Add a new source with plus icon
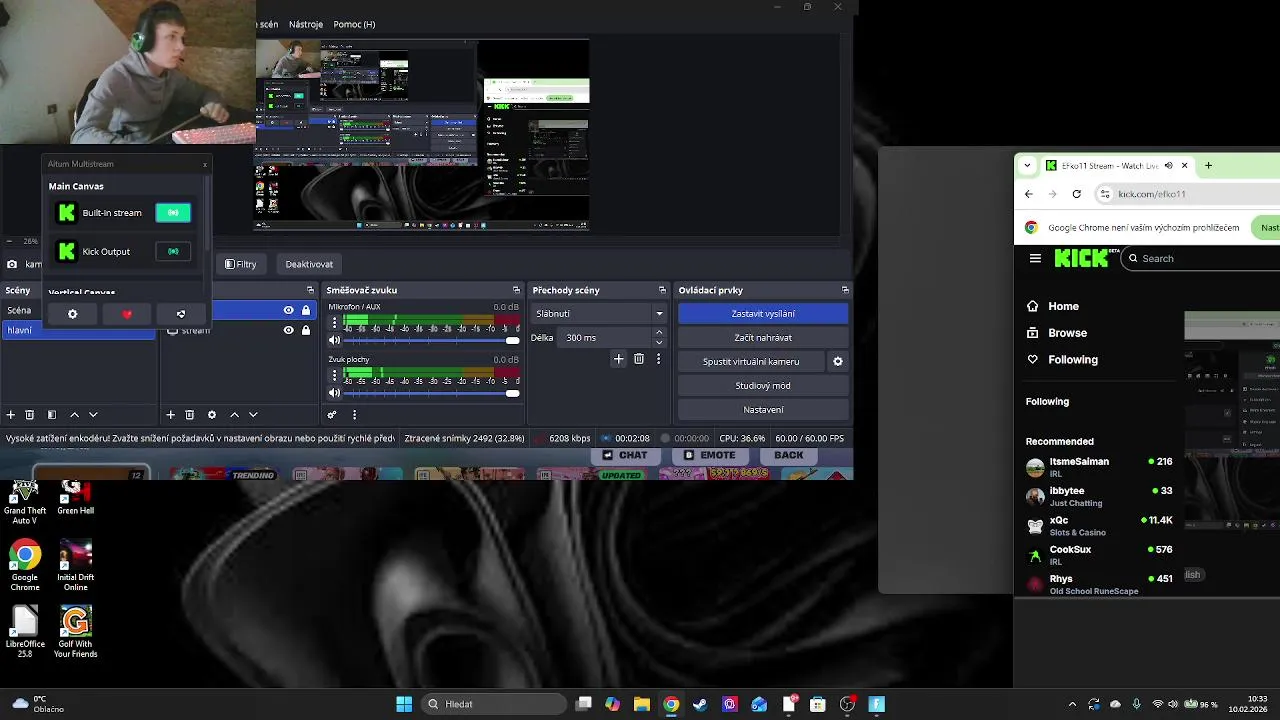This screenshot has width=1280, height=720. coord(170,415)
